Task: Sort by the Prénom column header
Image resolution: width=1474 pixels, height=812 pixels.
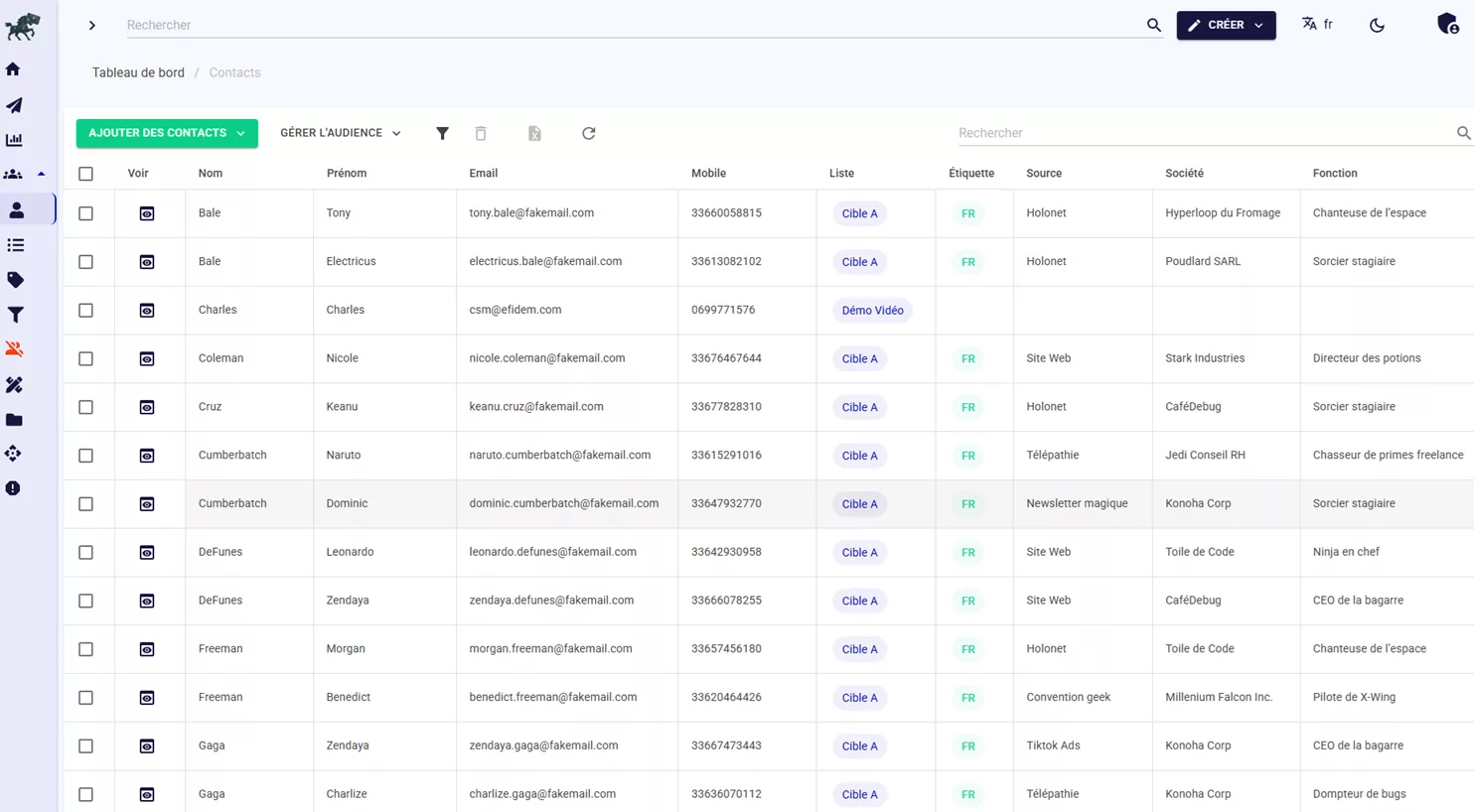Action: pos(346,173)
